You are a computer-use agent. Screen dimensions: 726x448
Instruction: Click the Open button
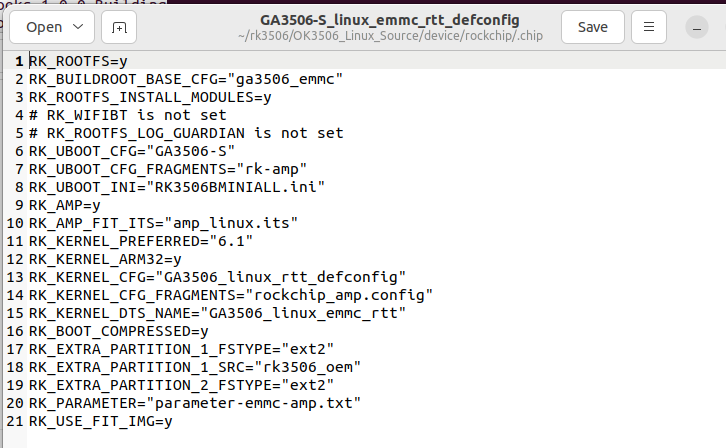tap(44, 27)
